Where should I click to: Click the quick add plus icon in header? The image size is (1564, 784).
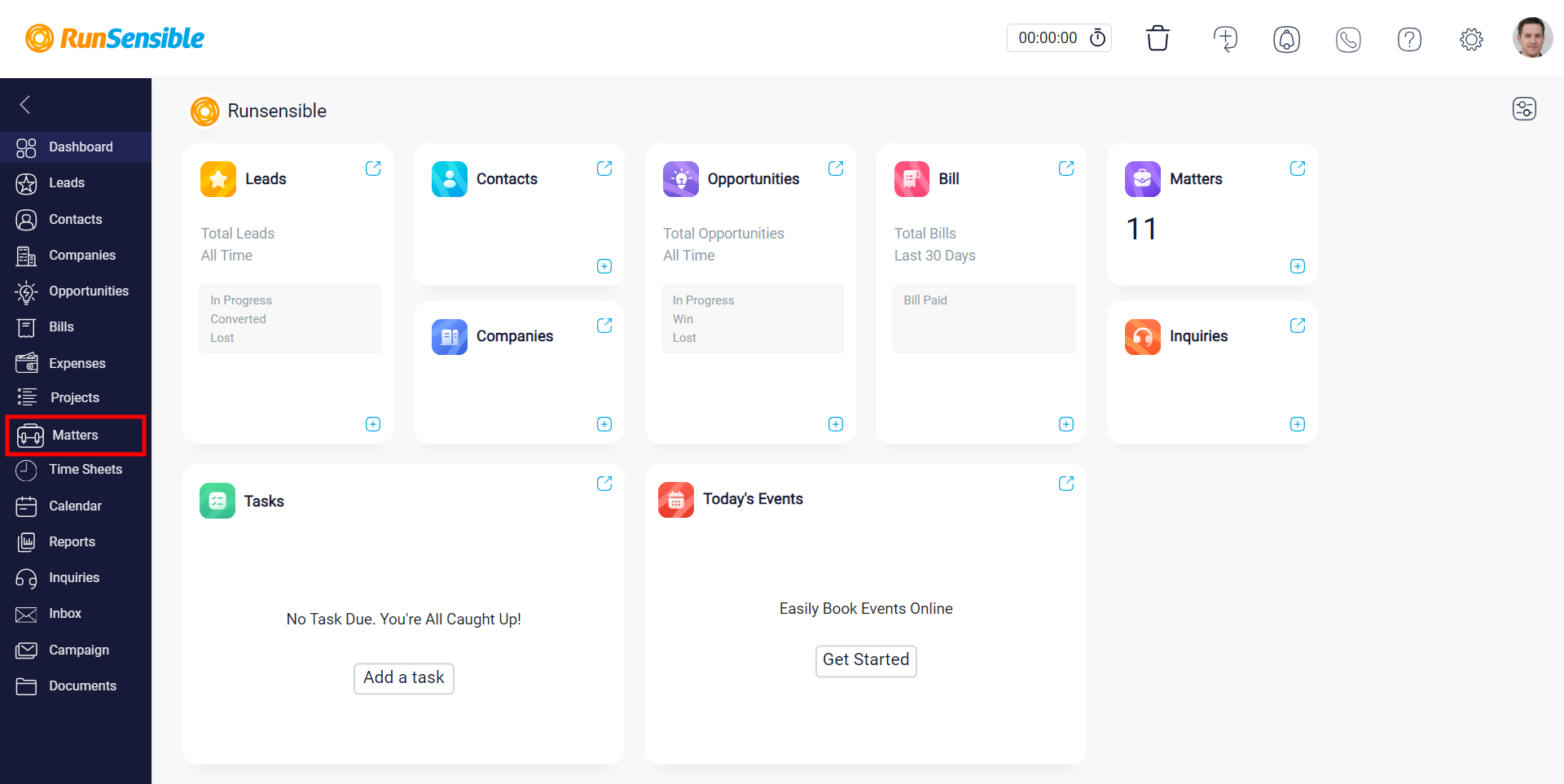click(1225, 38)
